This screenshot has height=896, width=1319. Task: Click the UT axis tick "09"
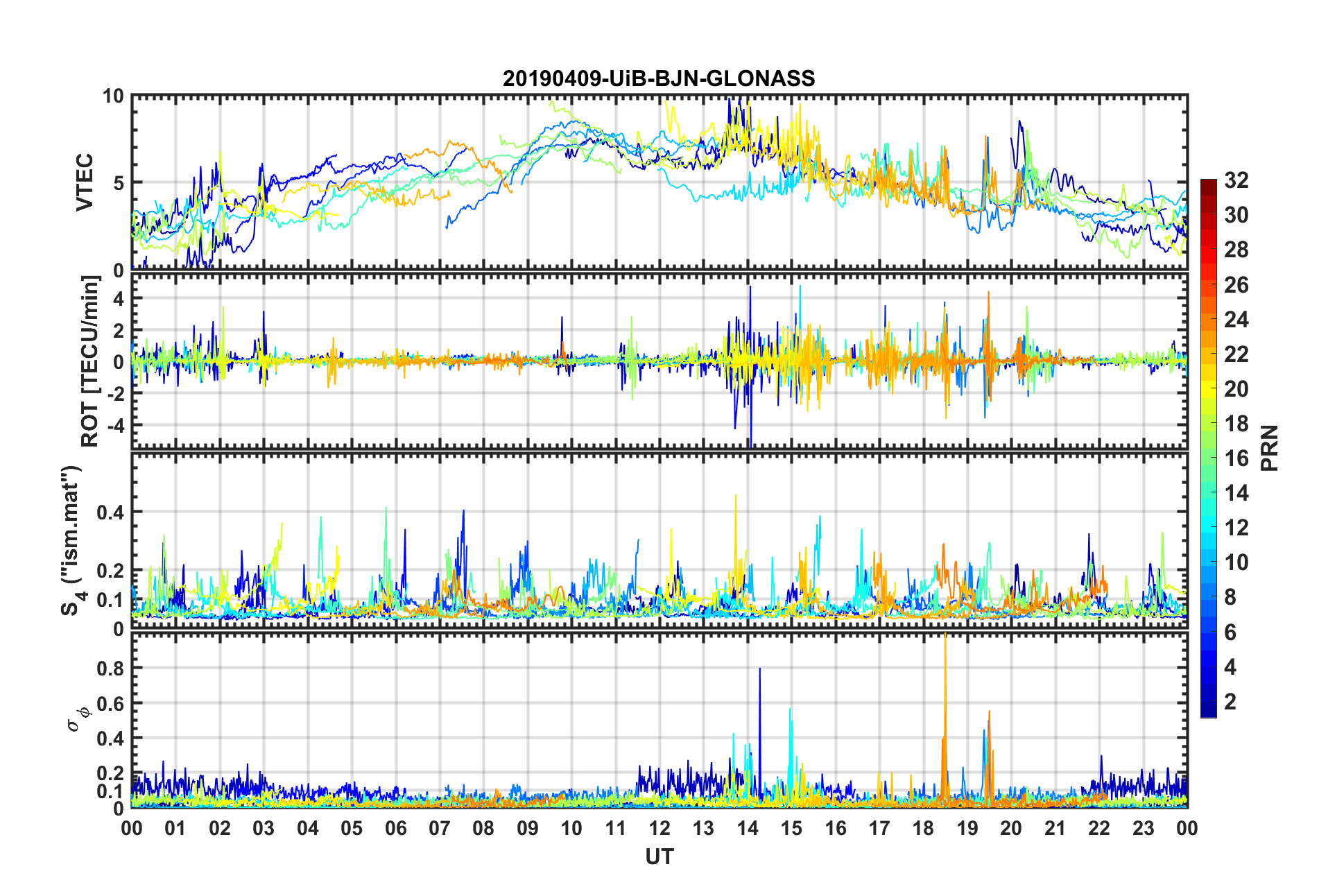[528, 828]
